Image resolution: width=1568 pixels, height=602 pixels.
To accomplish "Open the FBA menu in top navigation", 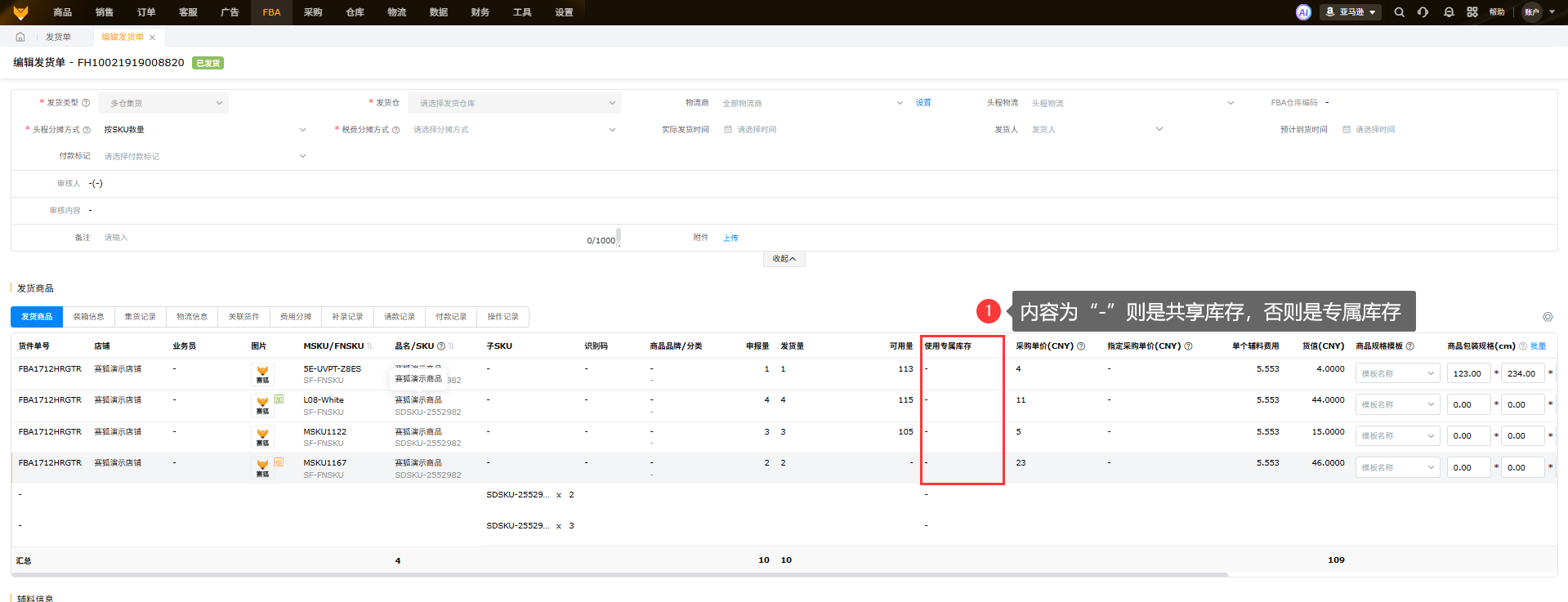I will 271,12.
